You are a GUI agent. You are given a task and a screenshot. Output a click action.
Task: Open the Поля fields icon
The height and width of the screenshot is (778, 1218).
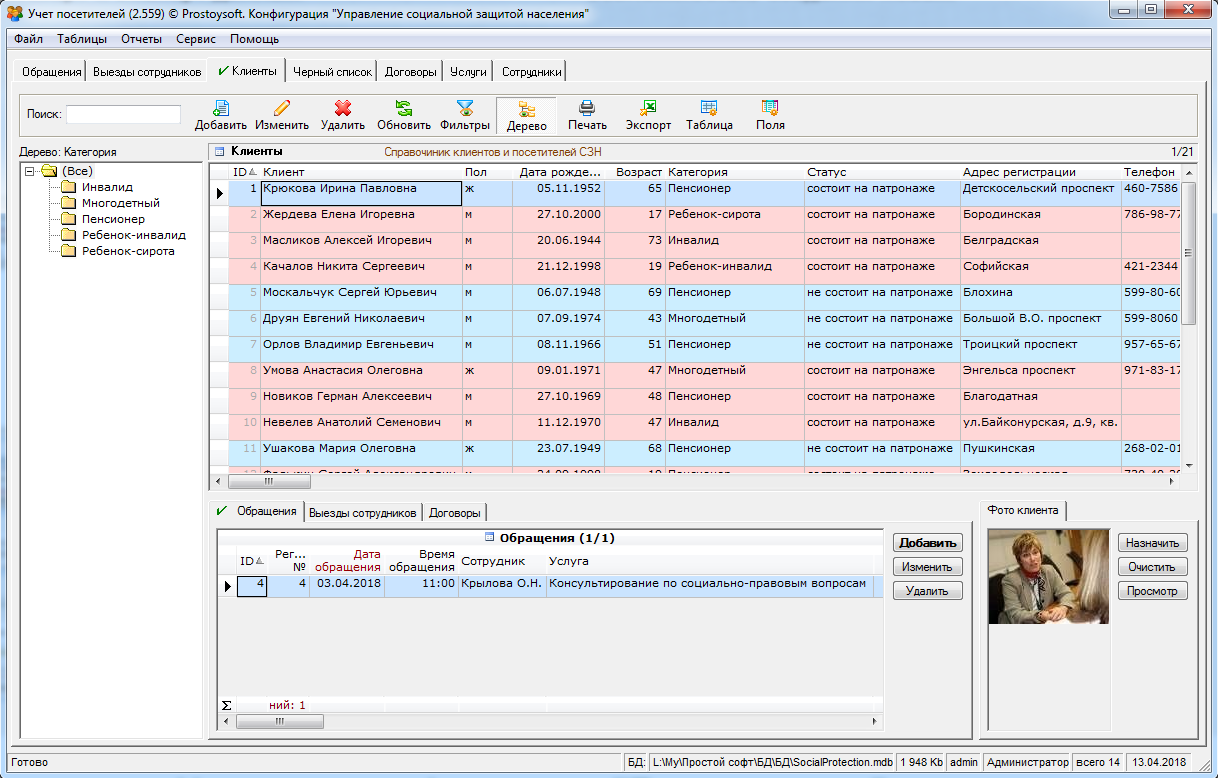point(770,108)
